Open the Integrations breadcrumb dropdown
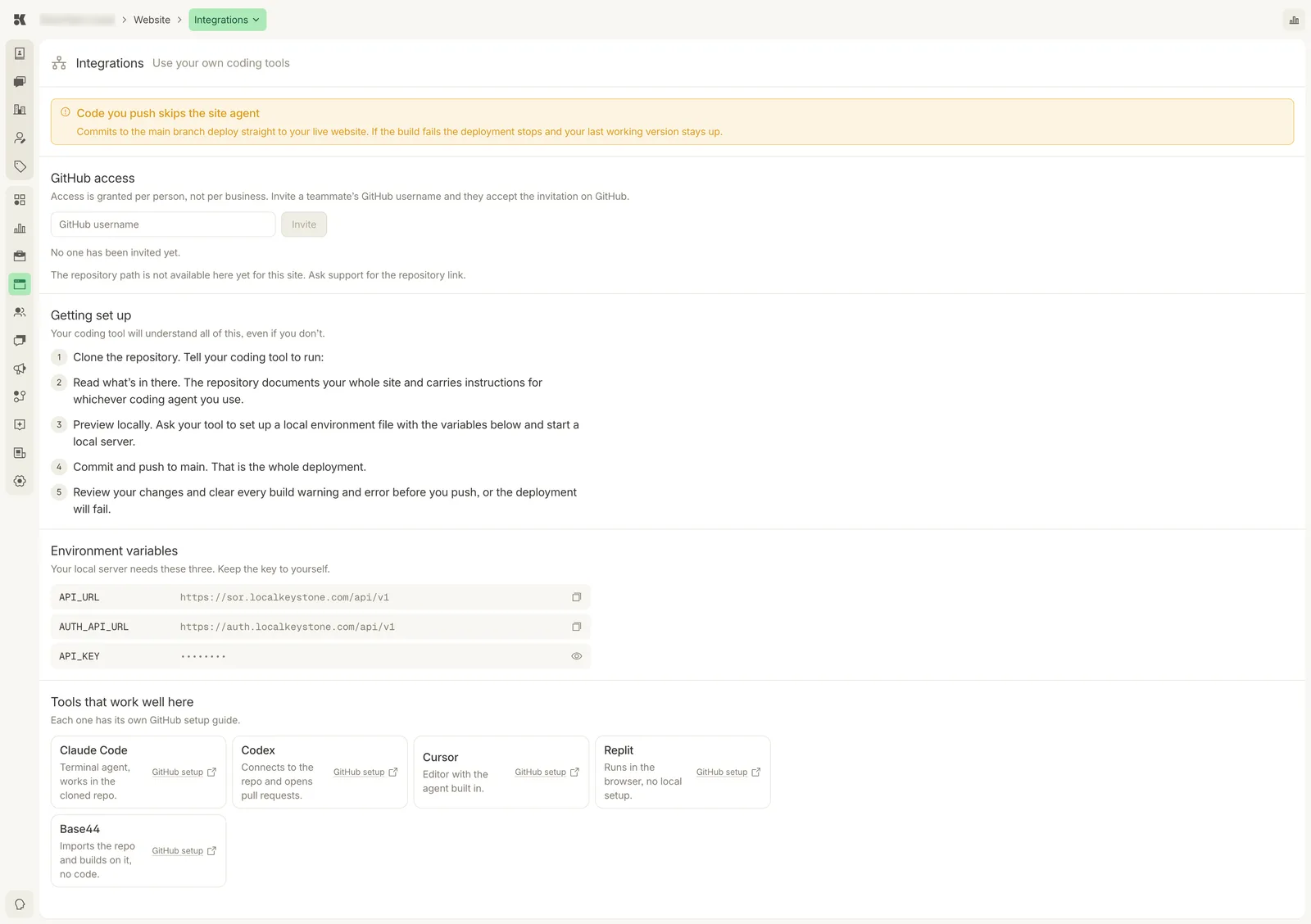 (227, 20)
